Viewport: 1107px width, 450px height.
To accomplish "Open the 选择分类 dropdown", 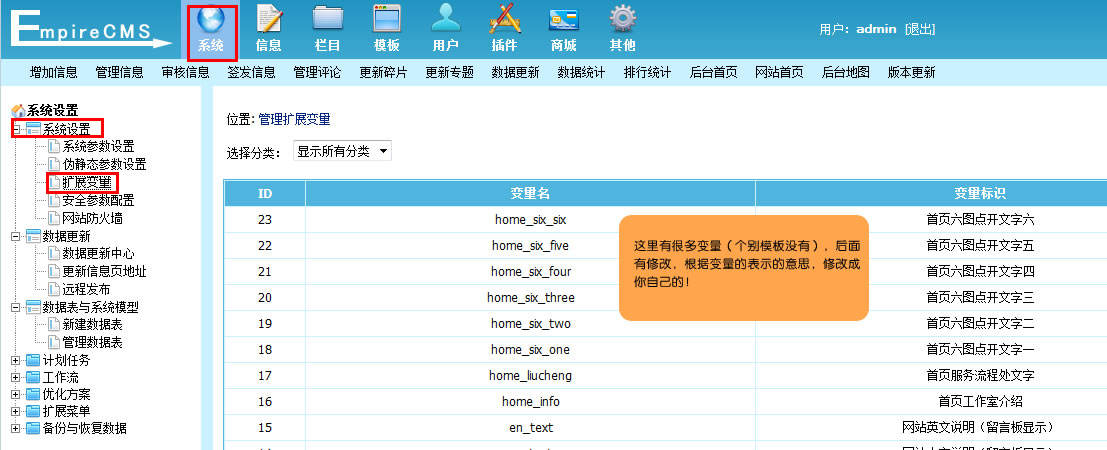I will [x=342, y=151].
